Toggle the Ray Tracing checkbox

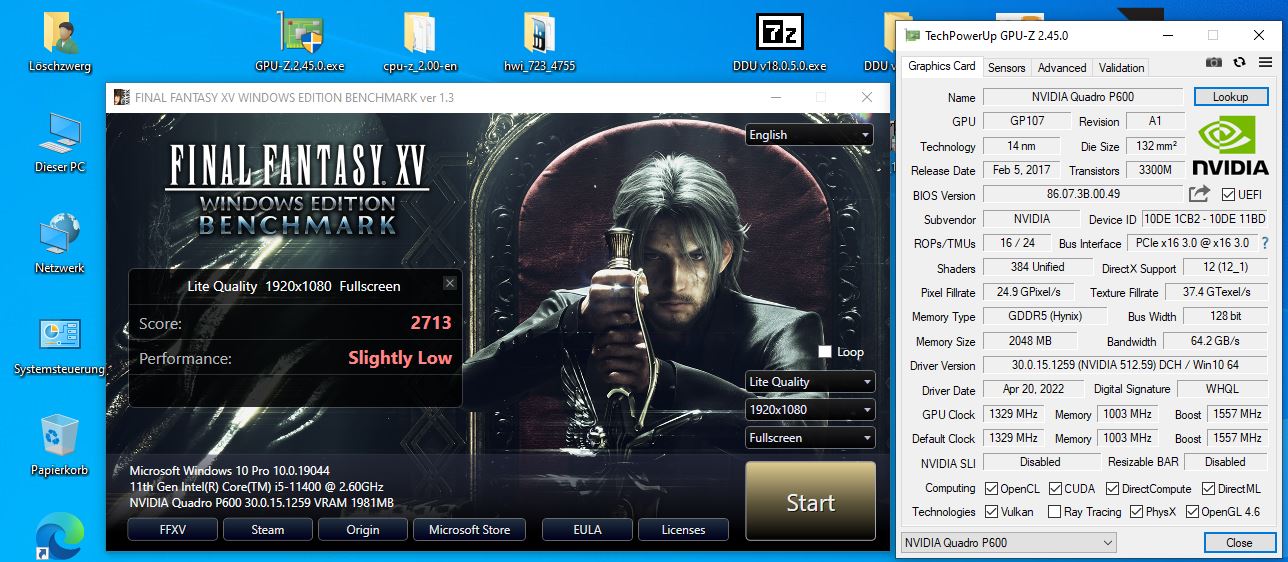coord(1054,512)
